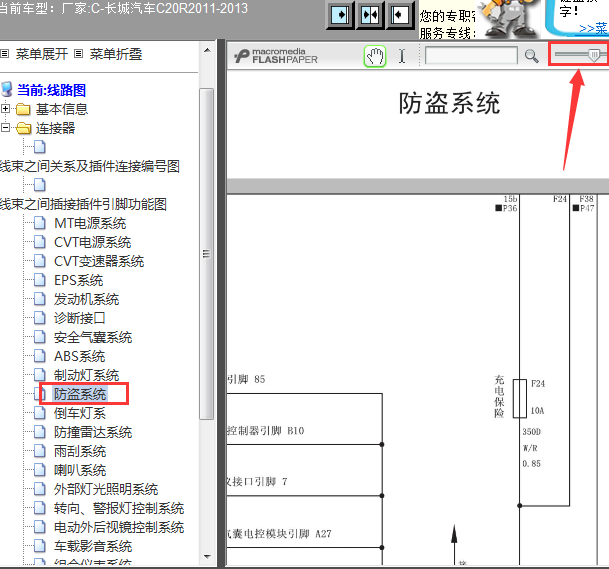This screenshot has width=609, height=569.
Task: Click 菜单展开 to expand the menu
Action: [x=42, y=54]
